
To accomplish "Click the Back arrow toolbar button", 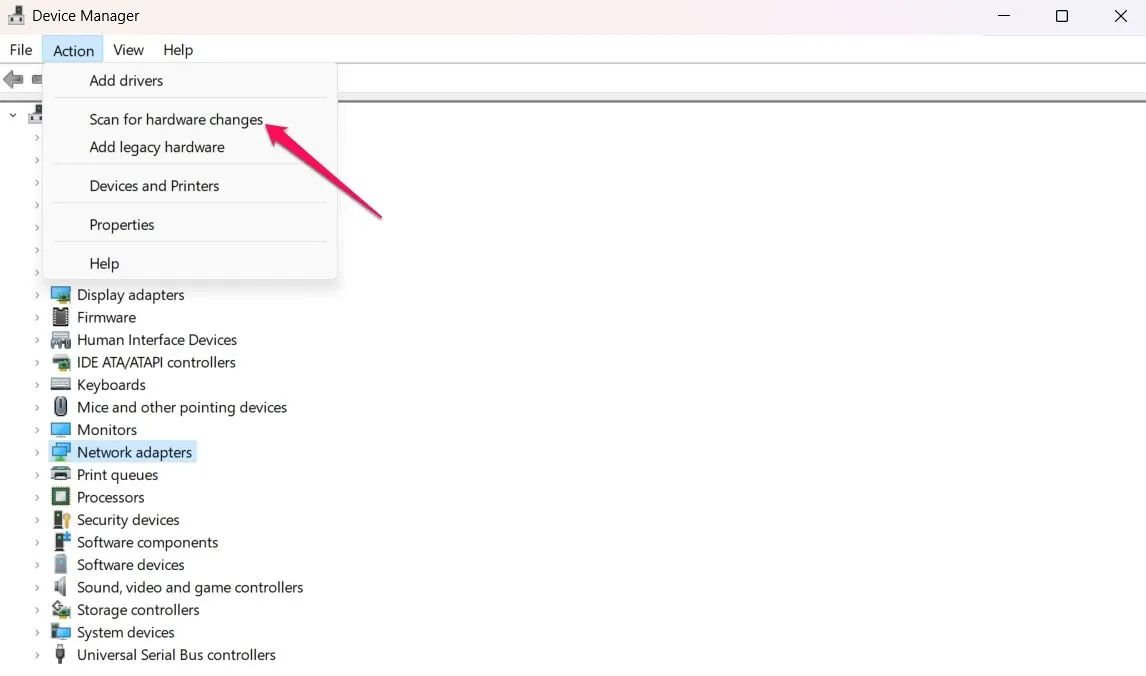I will pos(13,79).
